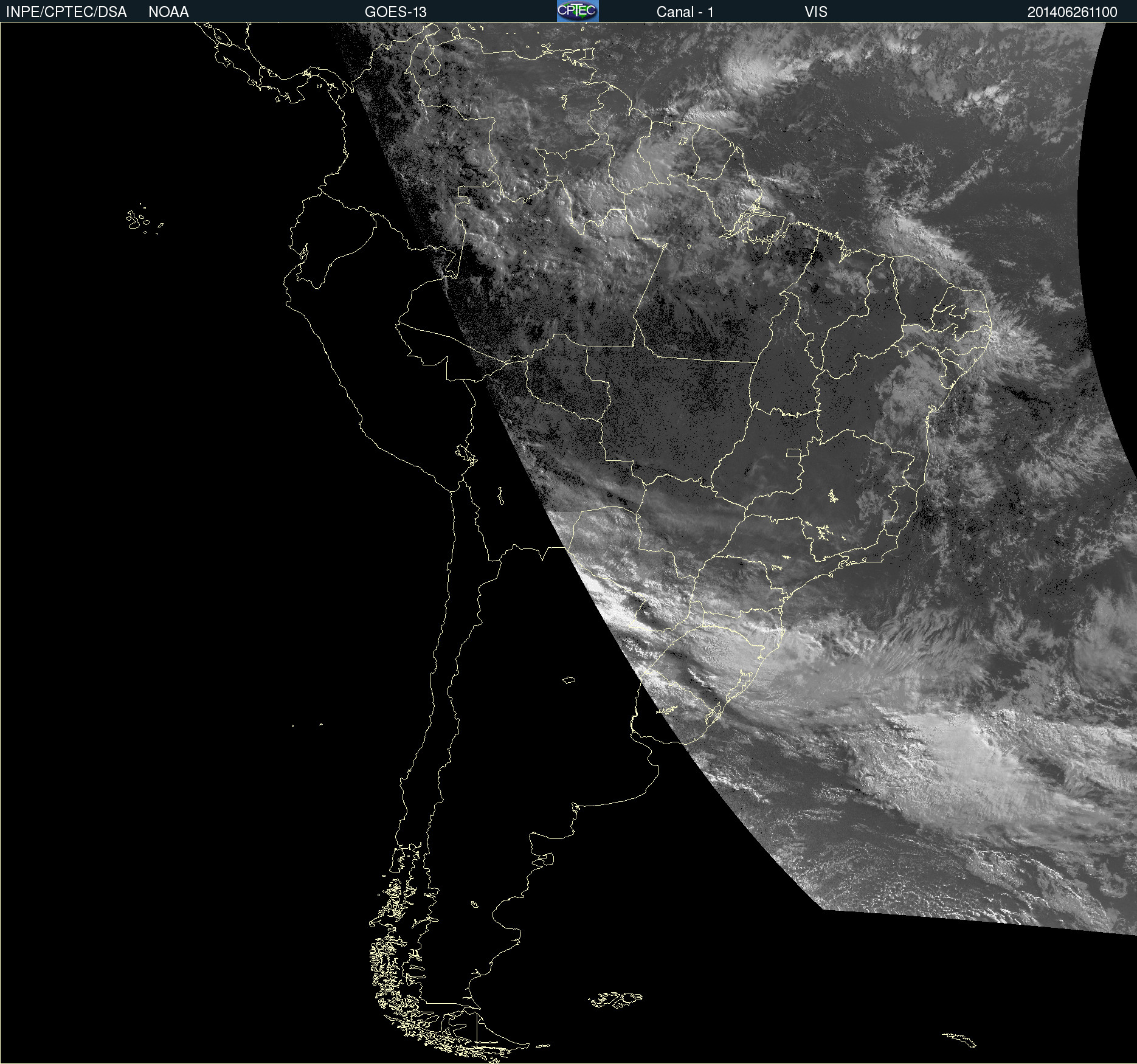
Task: Click the VIS channel label
Action: pos(816,12)
